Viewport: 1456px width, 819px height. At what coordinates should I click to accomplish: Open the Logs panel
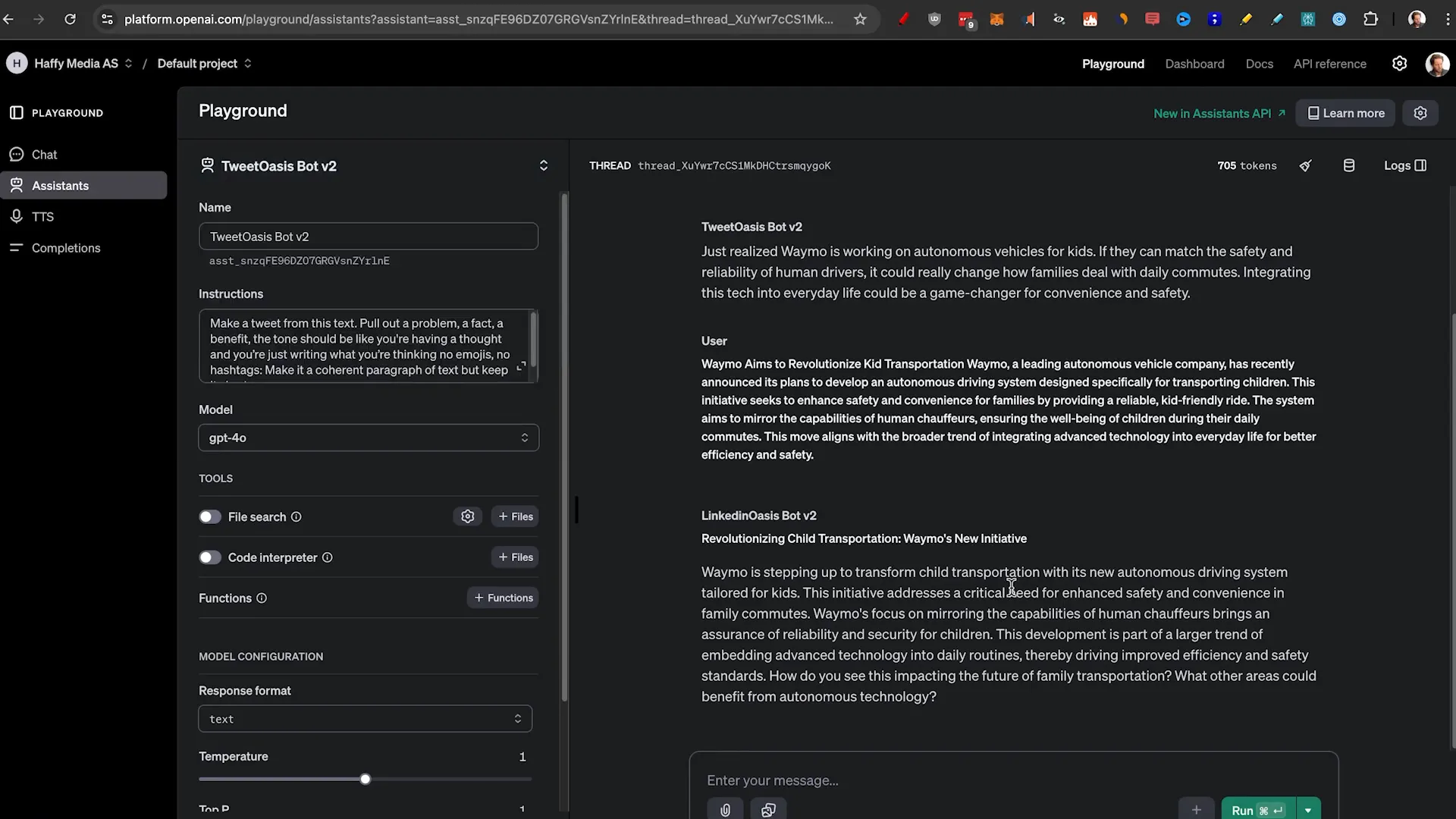[1404, 165]
